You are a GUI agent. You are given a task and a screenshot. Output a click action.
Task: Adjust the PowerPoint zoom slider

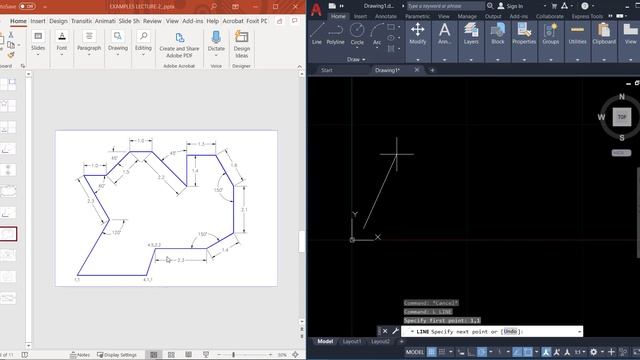(x=233, y=355)
